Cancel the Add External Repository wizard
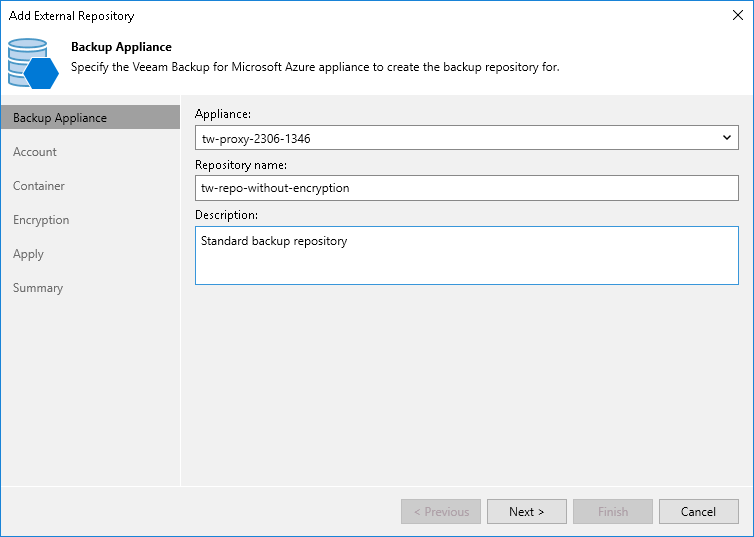The height and width of the screenshot is (537, 754). coord(698,512)
